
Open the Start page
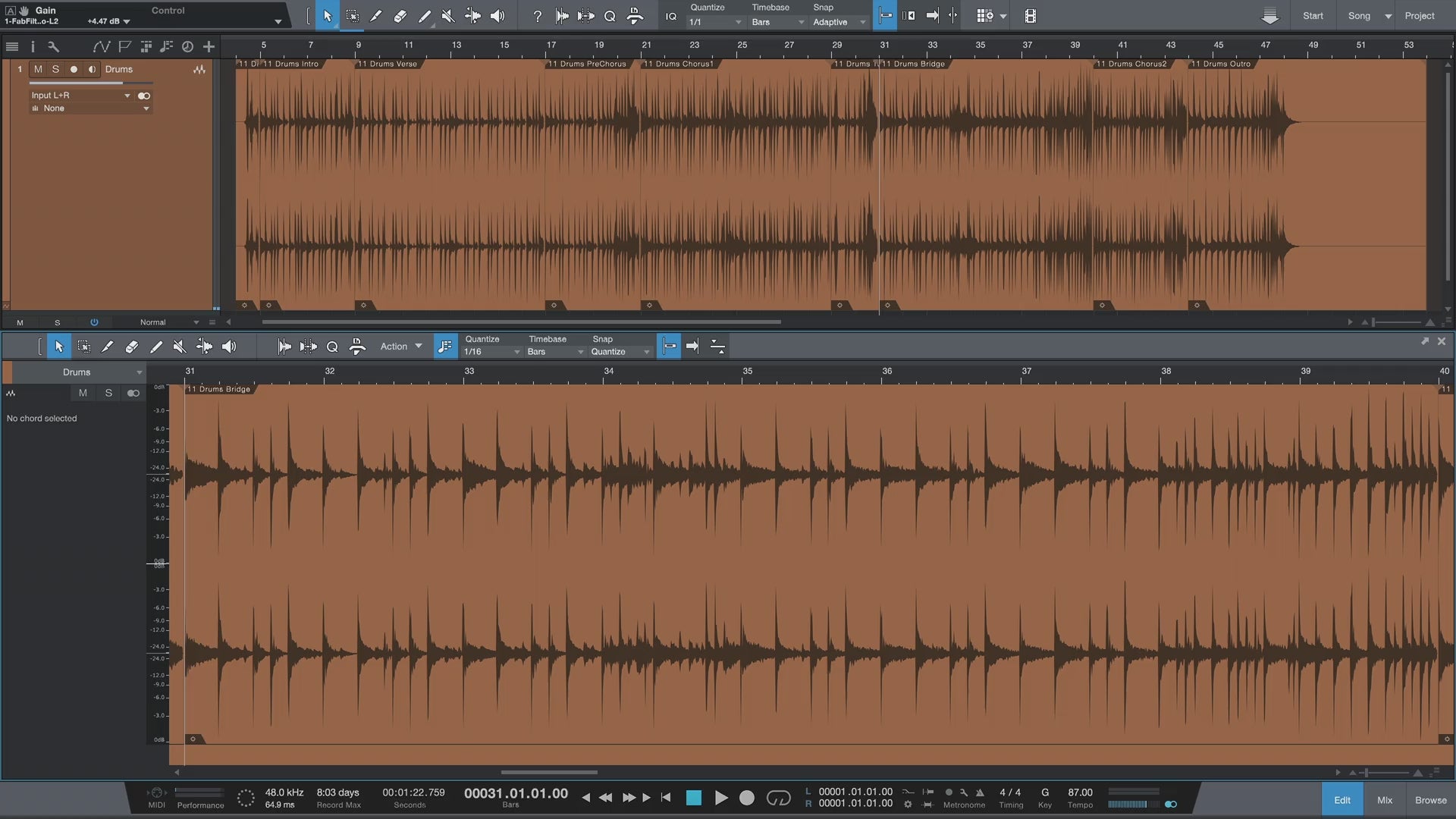1313,16
